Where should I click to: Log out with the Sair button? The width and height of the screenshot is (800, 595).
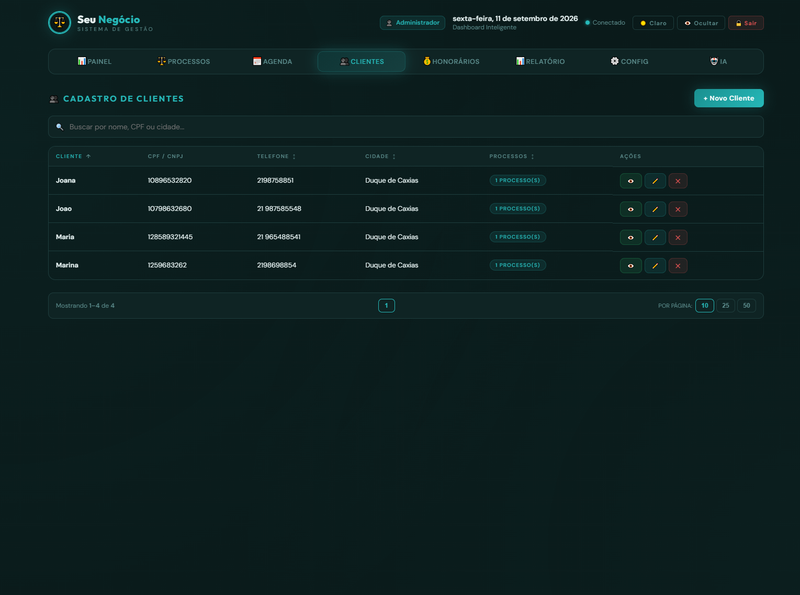coord(746,23)
